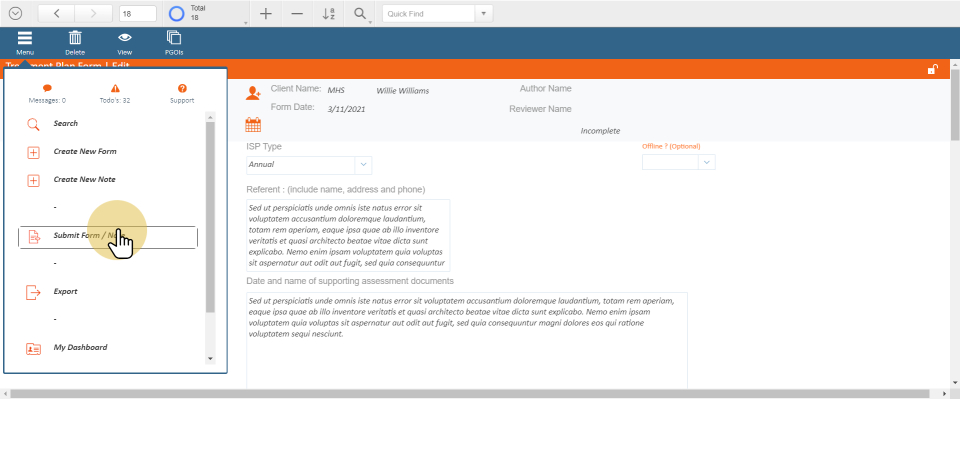Expand the Quick Find dropdown arrow
The height and width of the screenshot is (469, 960).
(x=484, y=14)
